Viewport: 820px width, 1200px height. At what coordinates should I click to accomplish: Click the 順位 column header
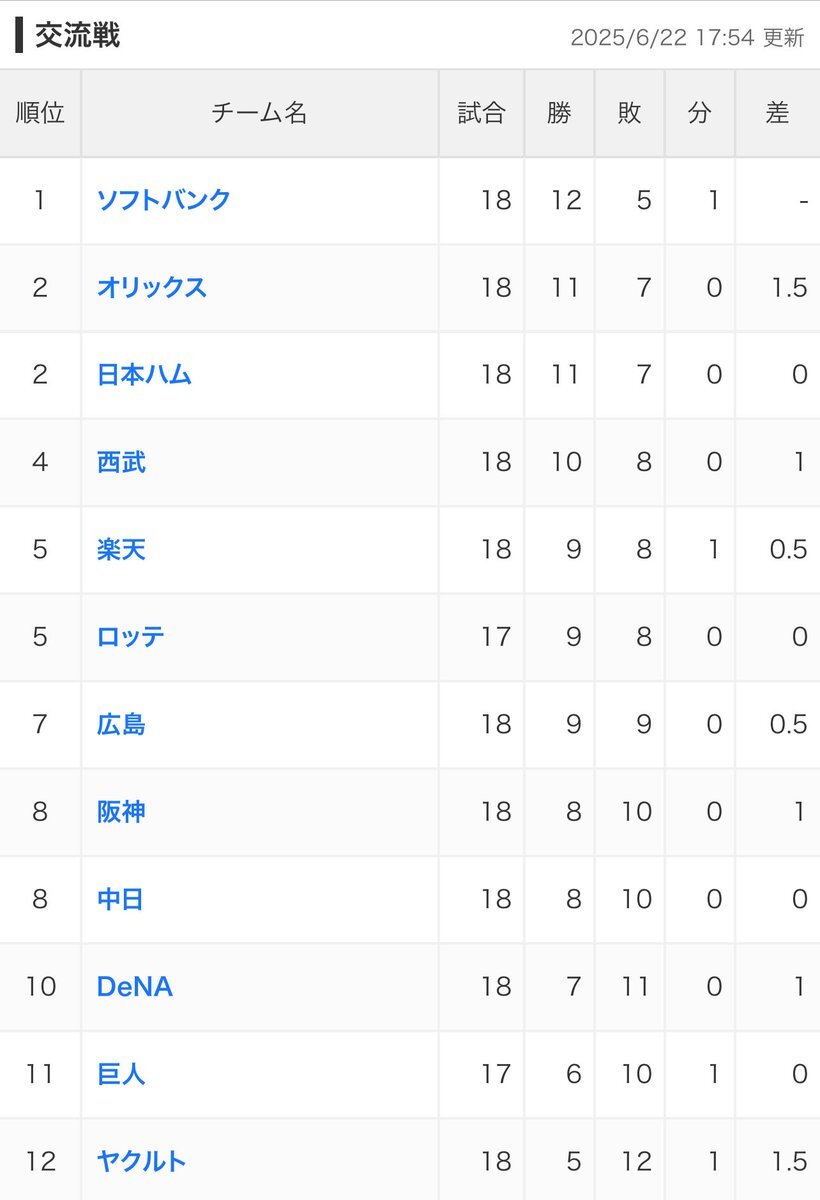tap(40, 113)
